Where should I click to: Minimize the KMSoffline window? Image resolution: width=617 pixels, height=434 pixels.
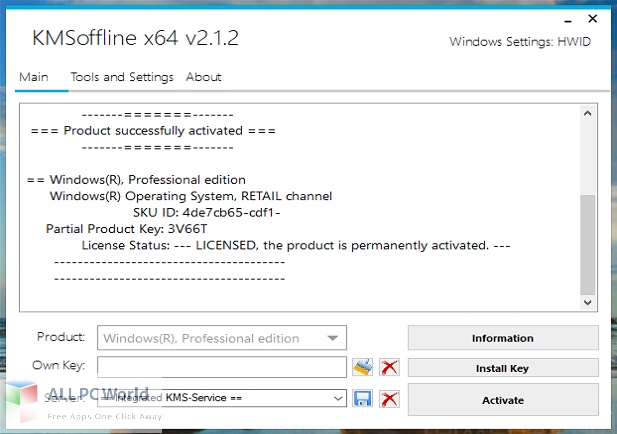[x=567, y=20]
